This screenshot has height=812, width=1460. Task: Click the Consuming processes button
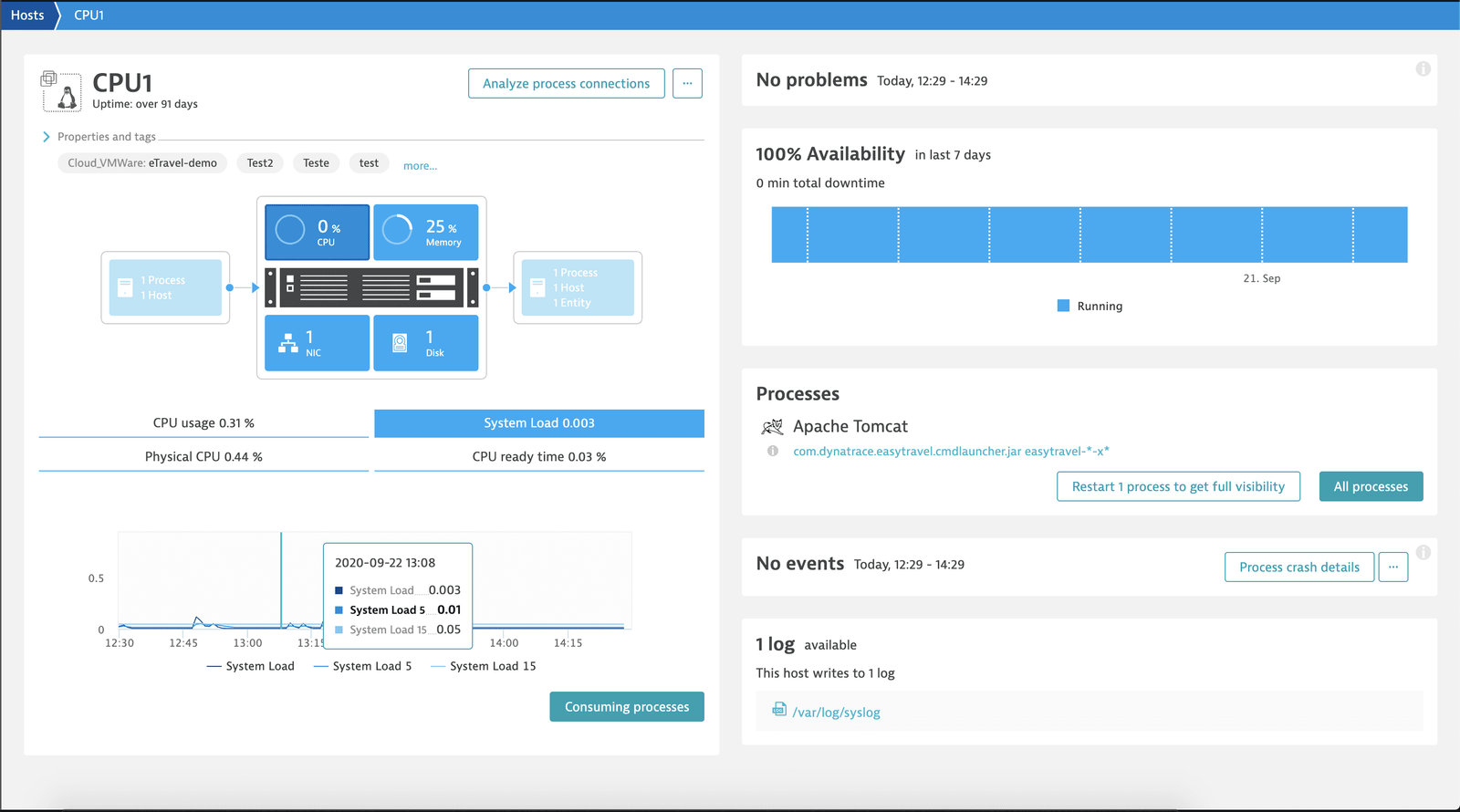(627, 707)
